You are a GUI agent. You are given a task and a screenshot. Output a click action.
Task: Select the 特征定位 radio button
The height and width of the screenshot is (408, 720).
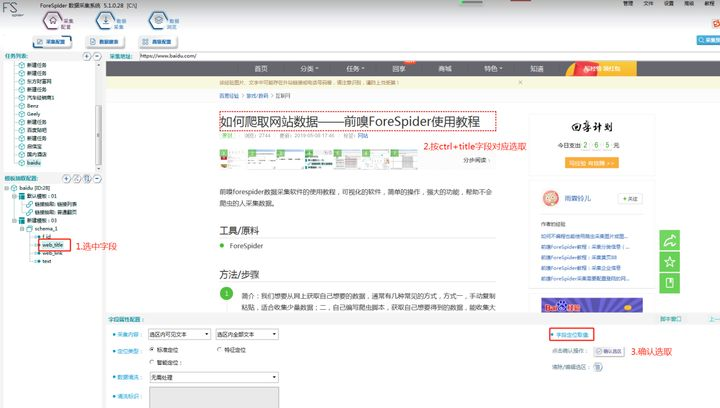(219, 351)
